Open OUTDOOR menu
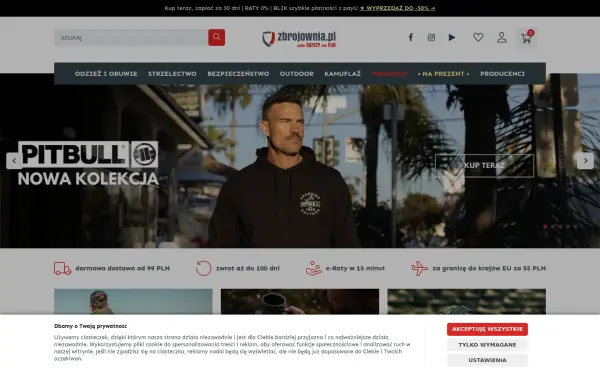 tap(297, 73)
